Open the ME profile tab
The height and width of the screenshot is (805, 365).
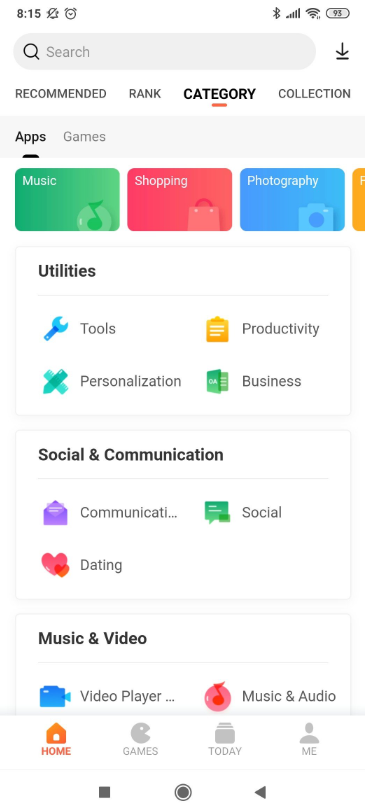coord(309,739)
